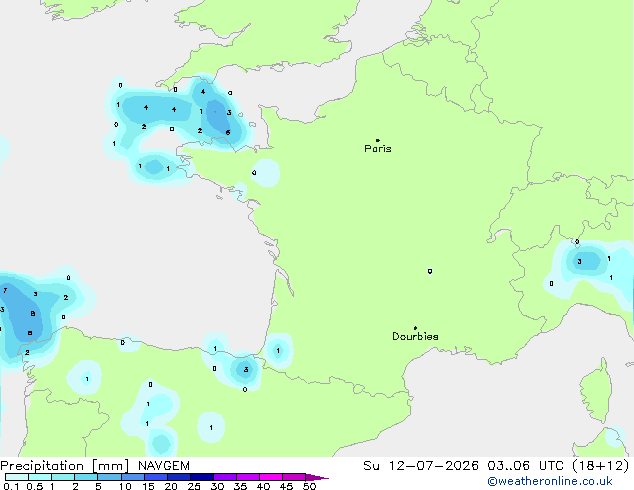Click the legend value 0.1
Screen dimensions: 634x490
pos(11,486)
